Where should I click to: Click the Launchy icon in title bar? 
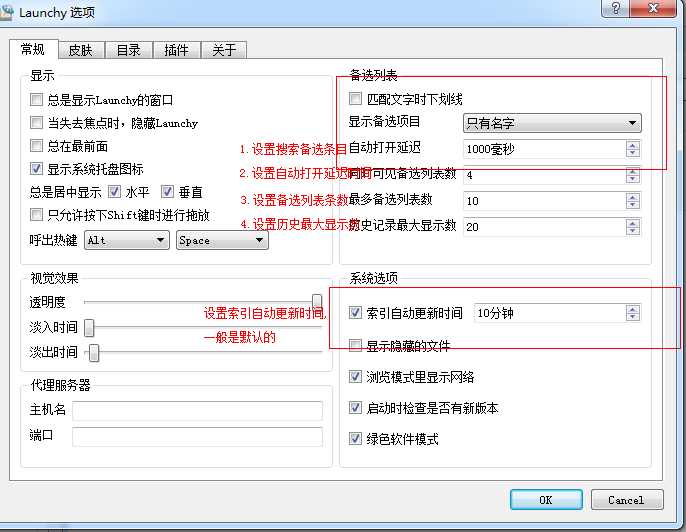pyautogui.click(x=6, y=12)
